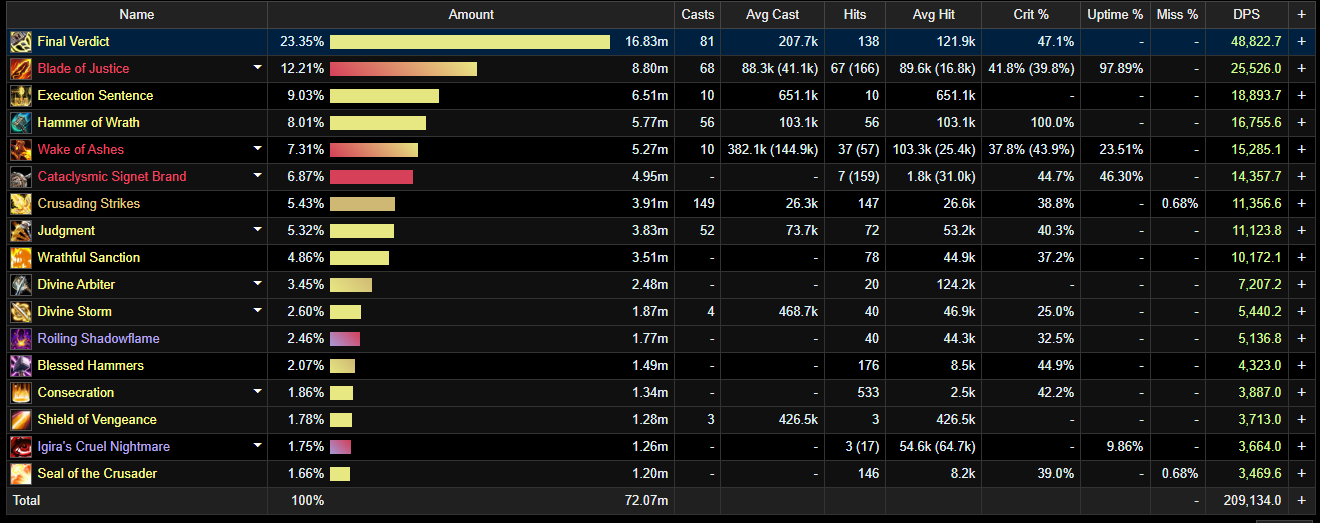Expand the Blade of Justice breakdown arrow

click(x=257, y=68)
